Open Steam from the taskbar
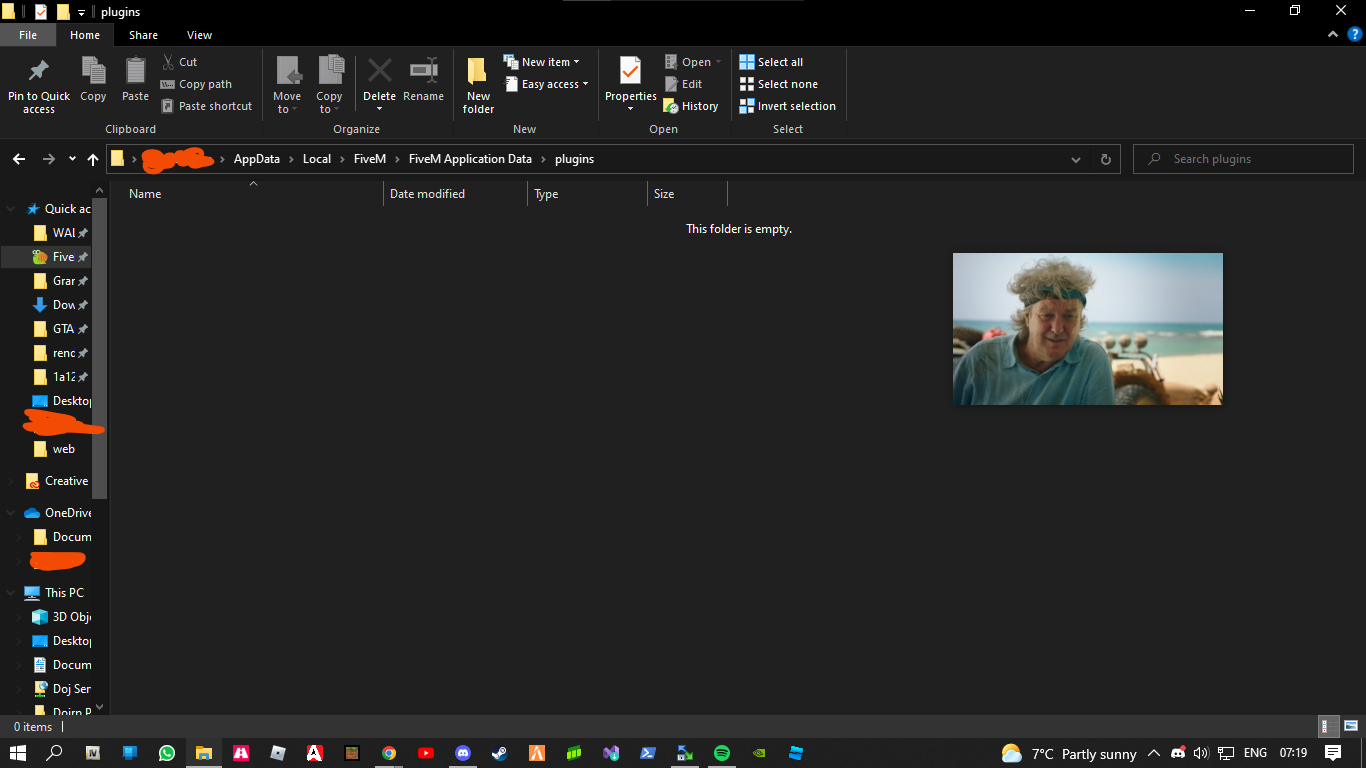 (499, 753)
